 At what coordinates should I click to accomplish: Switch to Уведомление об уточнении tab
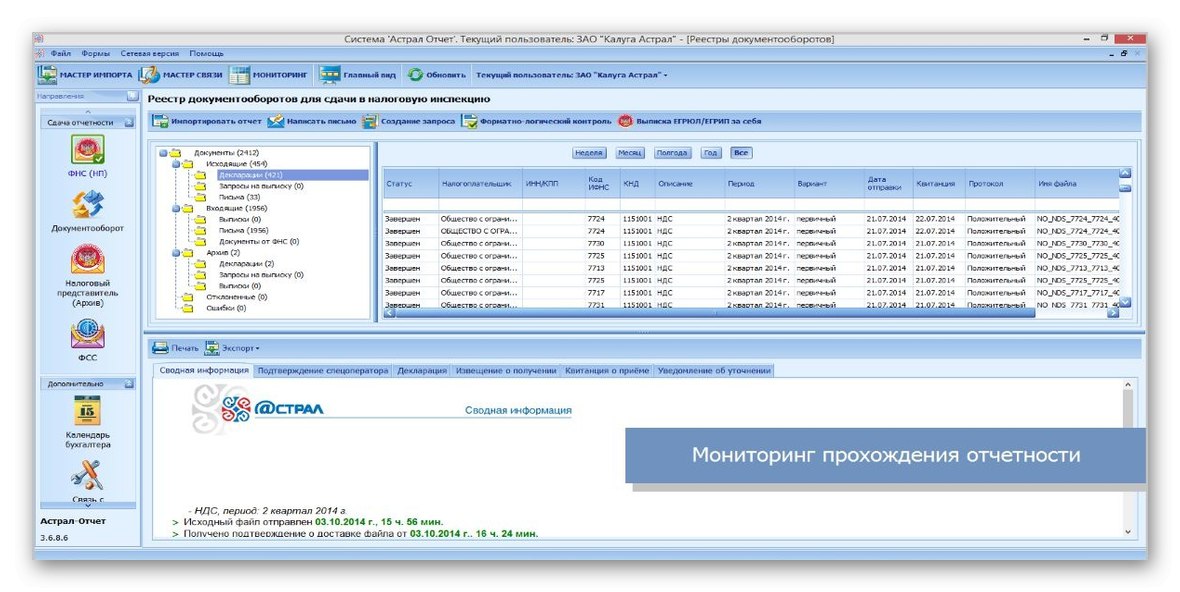[714, 371]
